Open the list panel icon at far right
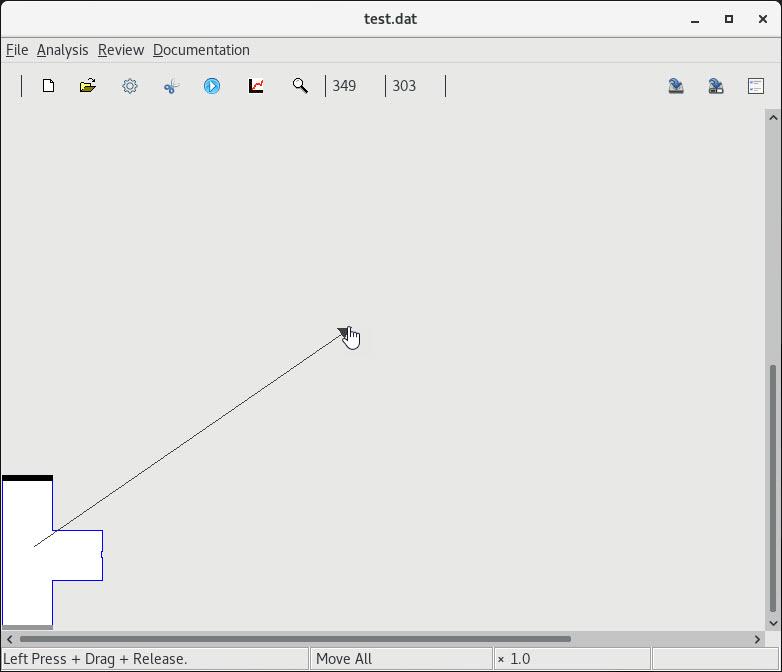782x672 pixels. tap(756, 86)
